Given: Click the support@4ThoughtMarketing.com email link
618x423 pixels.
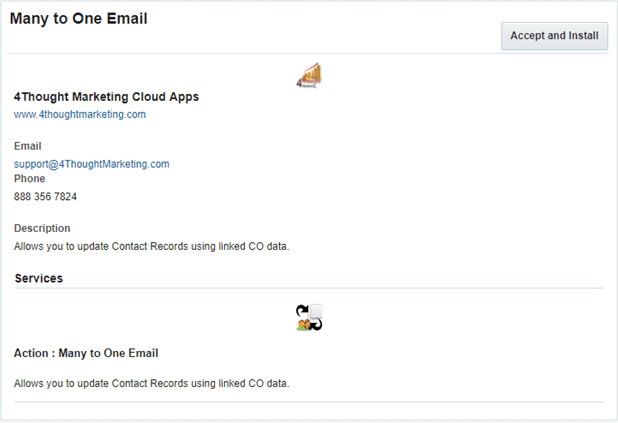Looking at the screenshot, I should pos(91,164).
